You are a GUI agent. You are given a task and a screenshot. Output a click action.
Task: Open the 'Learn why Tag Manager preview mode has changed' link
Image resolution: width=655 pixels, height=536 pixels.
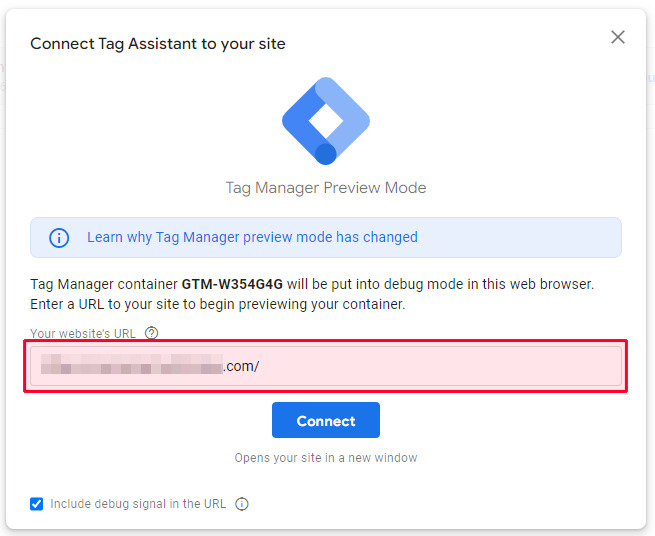(252, 237)
